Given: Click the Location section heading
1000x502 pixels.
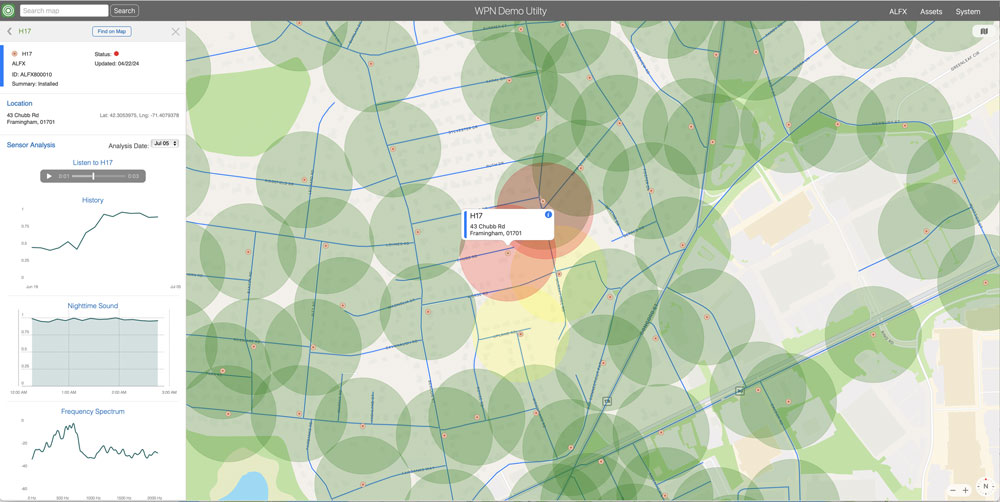Looking at the screenshot, I should point(19,103).
